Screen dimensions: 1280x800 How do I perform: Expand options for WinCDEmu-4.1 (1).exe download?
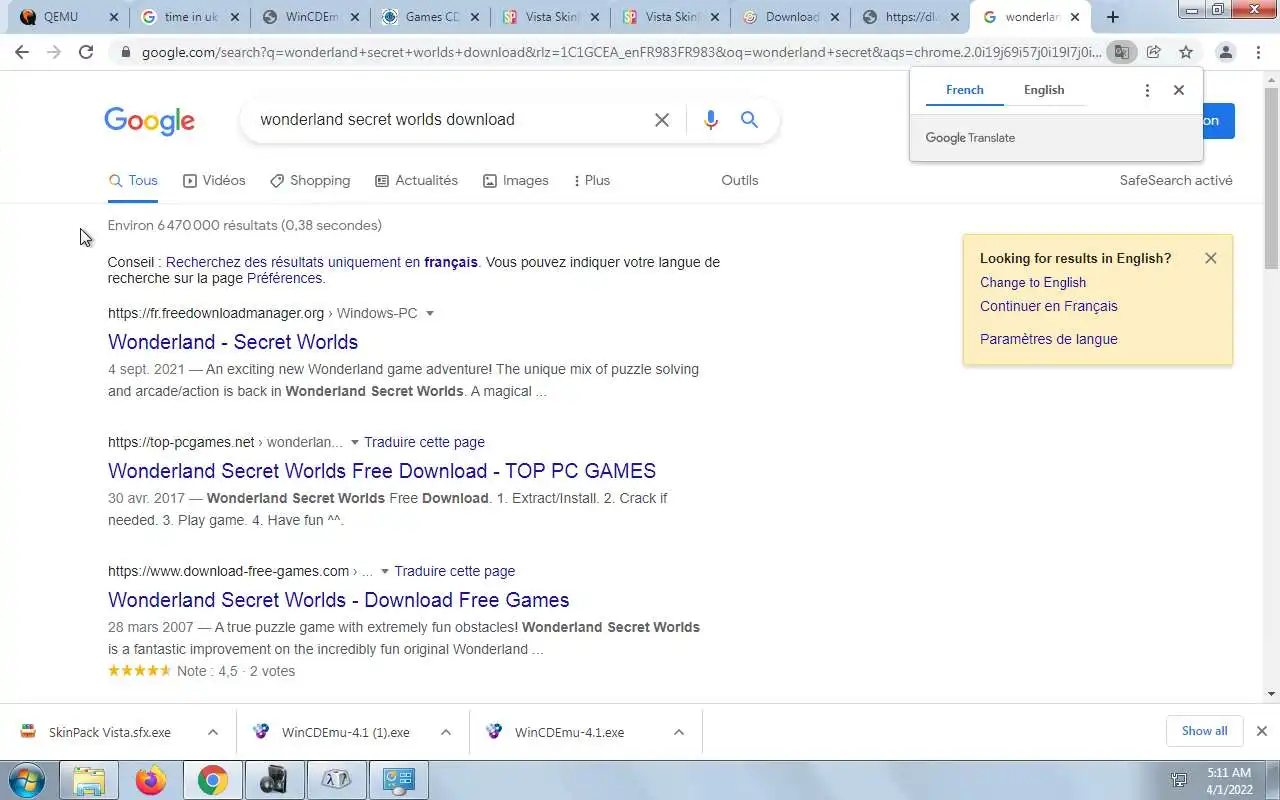[446, 732]
